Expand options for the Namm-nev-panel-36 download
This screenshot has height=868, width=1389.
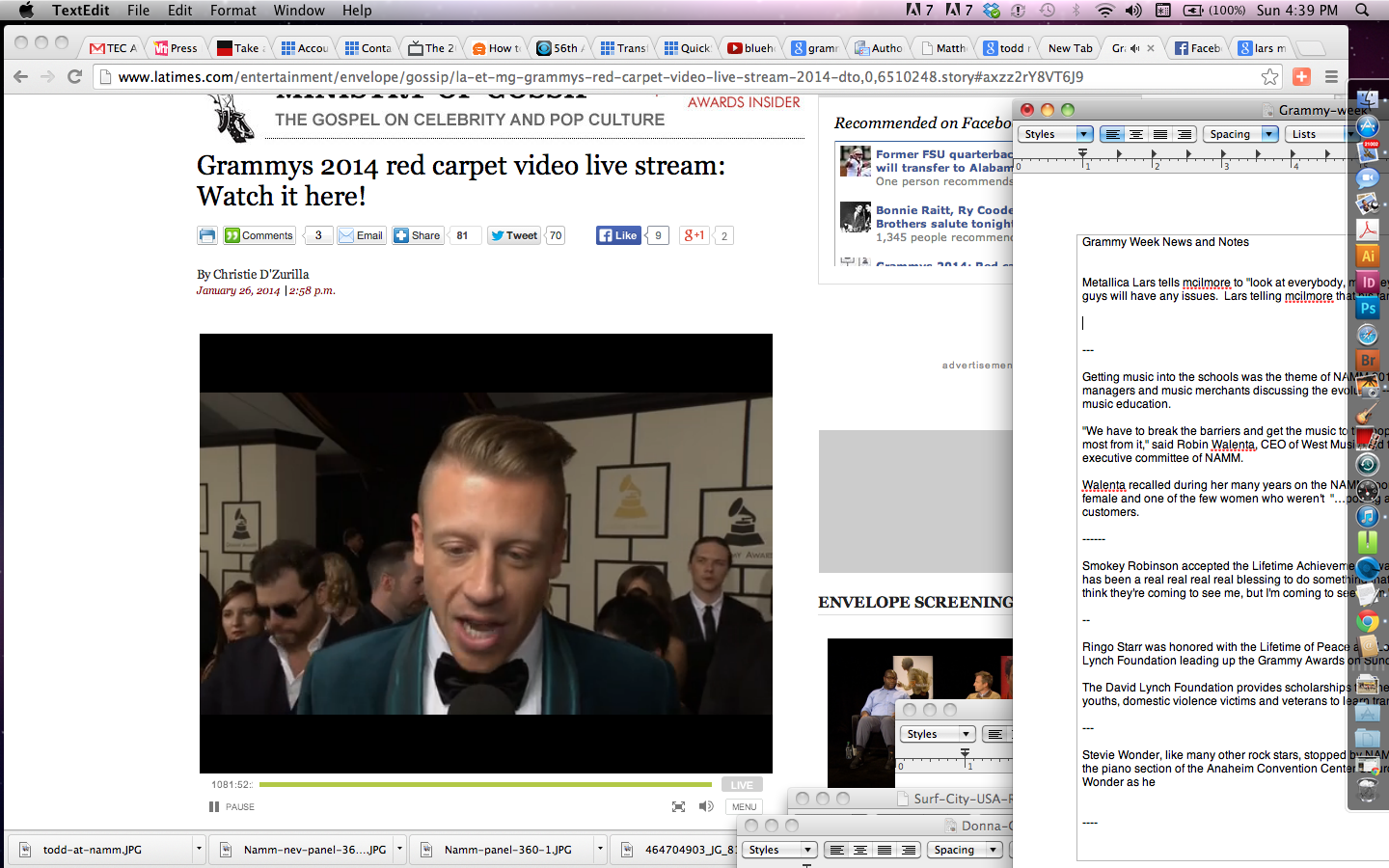[399, 850]
